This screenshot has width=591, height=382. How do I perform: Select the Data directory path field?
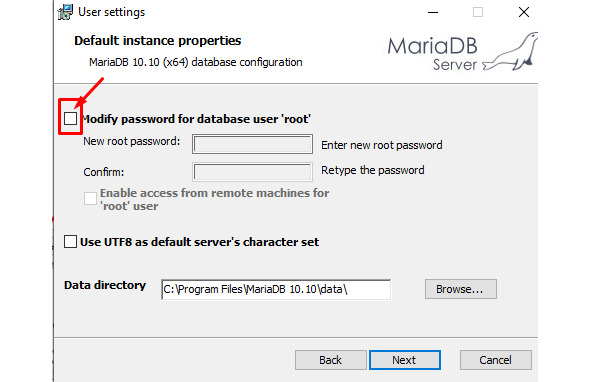(276, 289)
